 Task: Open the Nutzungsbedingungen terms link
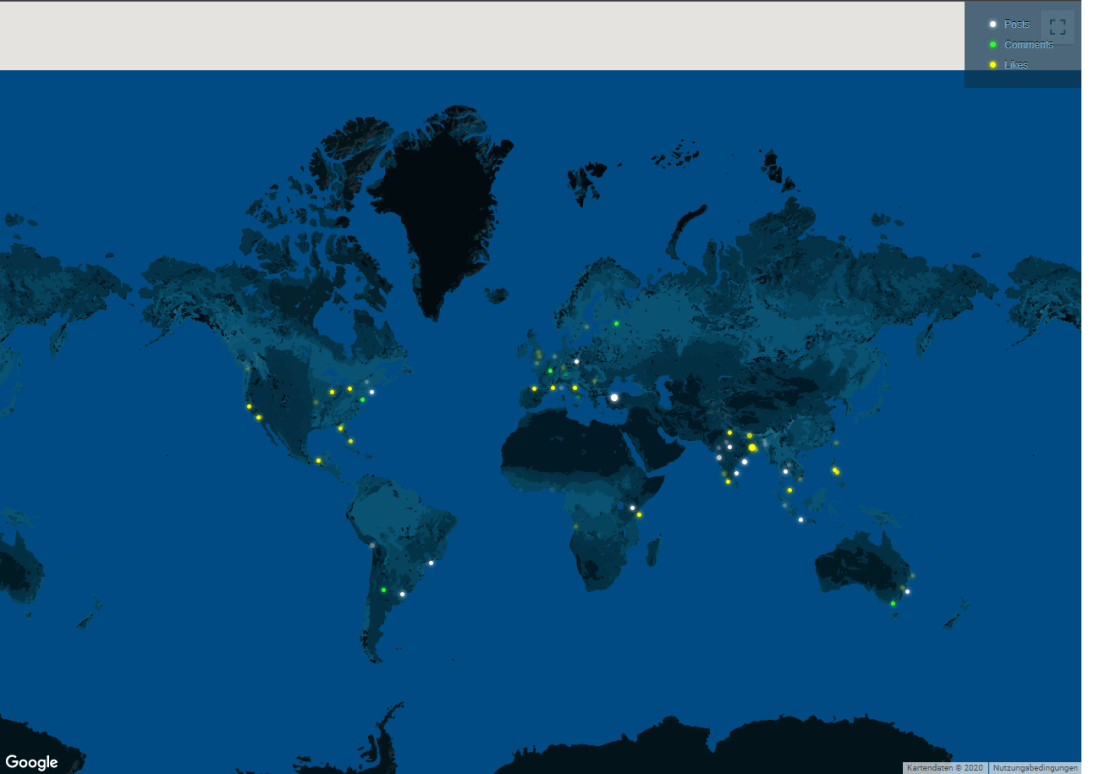1035,768
